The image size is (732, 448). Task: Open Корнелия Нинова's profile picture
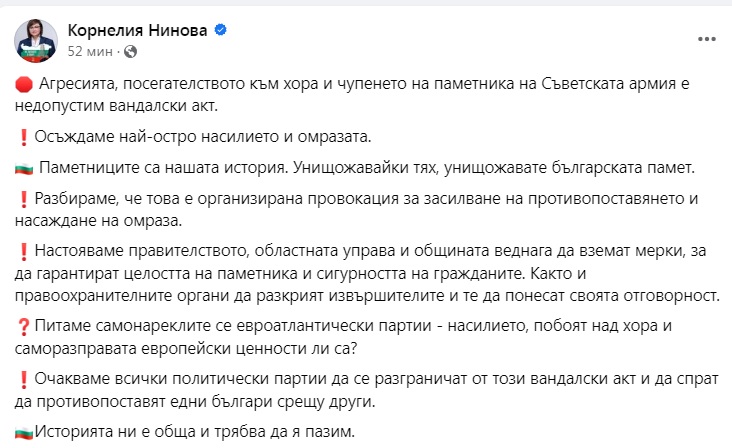pyautogui.click(x=36, y=38)
